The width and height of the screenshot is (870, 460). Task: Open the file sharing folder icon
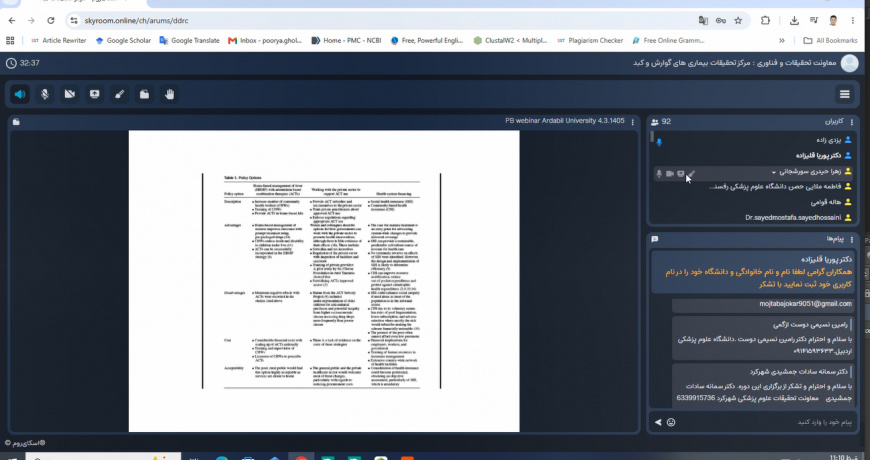144,94
